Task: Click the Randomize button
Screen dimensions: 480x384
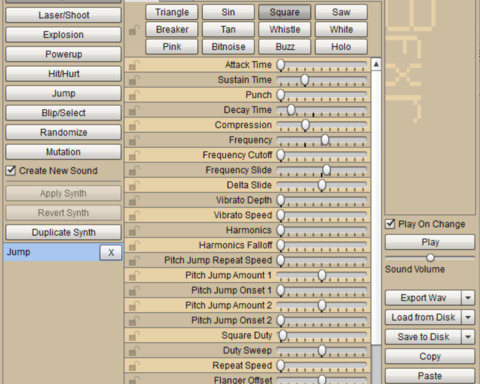Action: [x=63, y=132]
